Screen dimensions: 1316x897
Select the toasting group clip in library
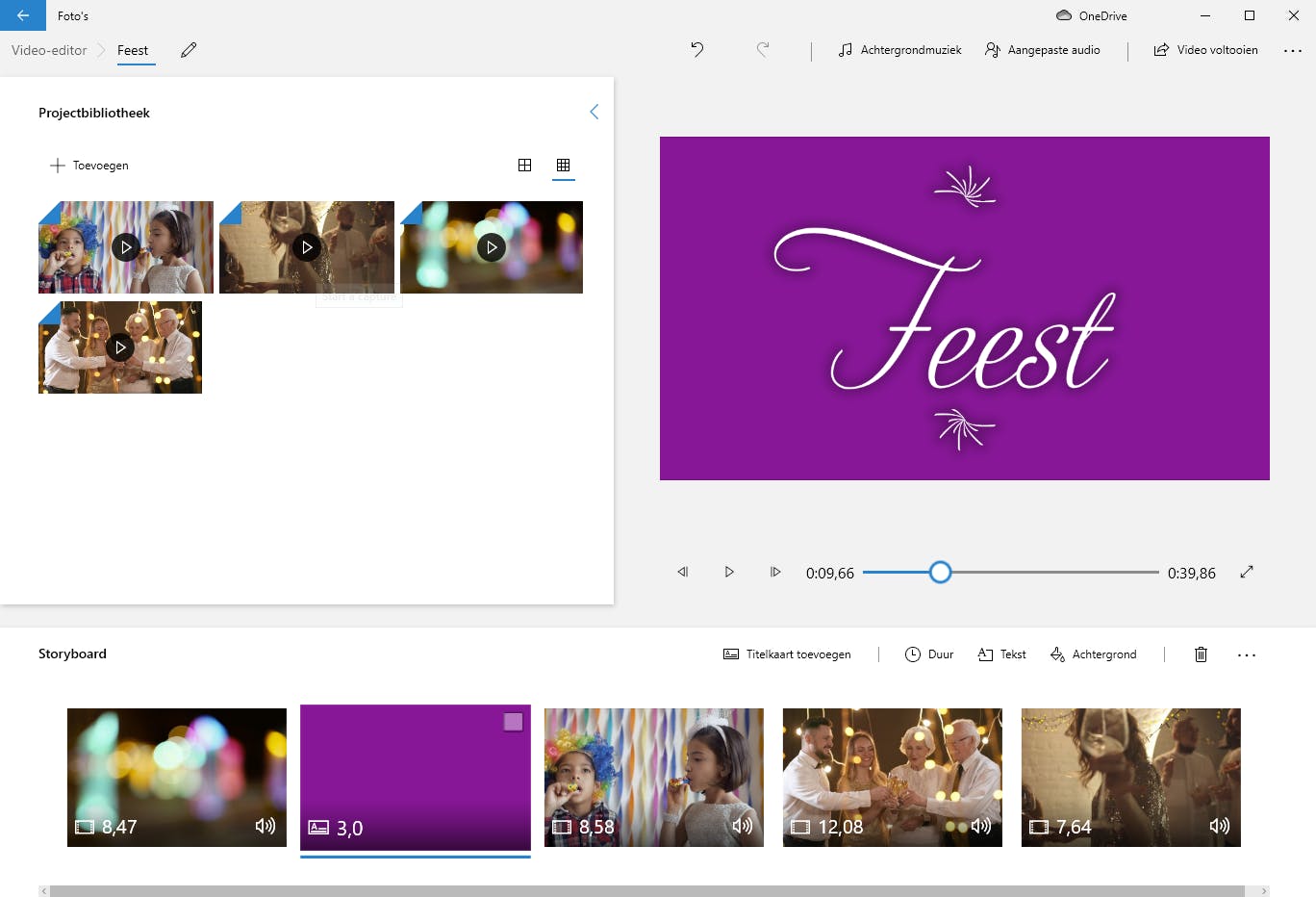[120, 347]
